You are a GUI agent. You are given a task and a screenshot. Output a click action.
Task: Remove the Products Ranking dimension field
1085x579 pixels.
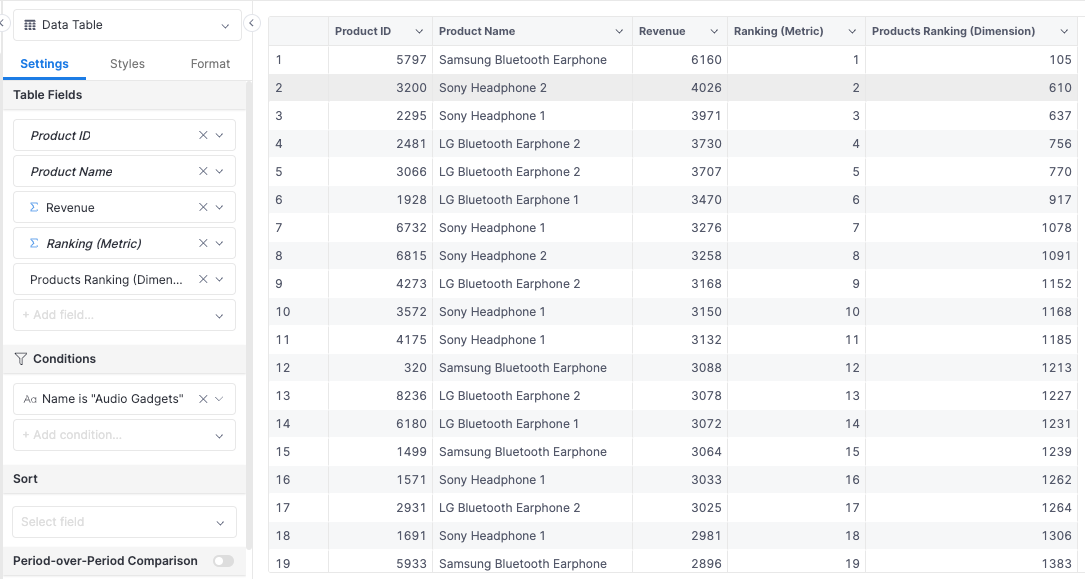(203, 279)
